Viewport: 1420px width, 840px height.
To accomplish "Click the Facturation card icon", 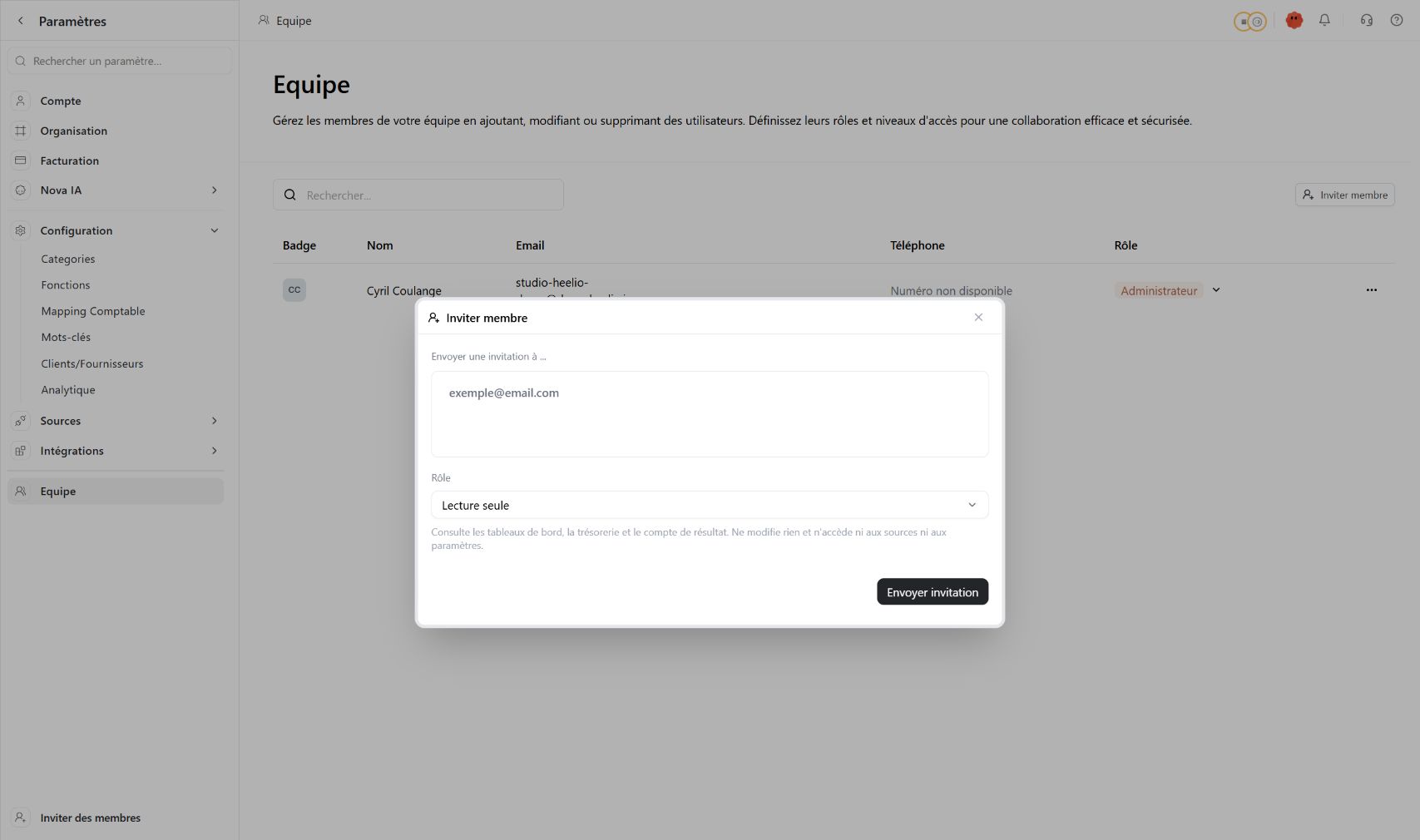I will pyautogui.click(x=21, y=161).
